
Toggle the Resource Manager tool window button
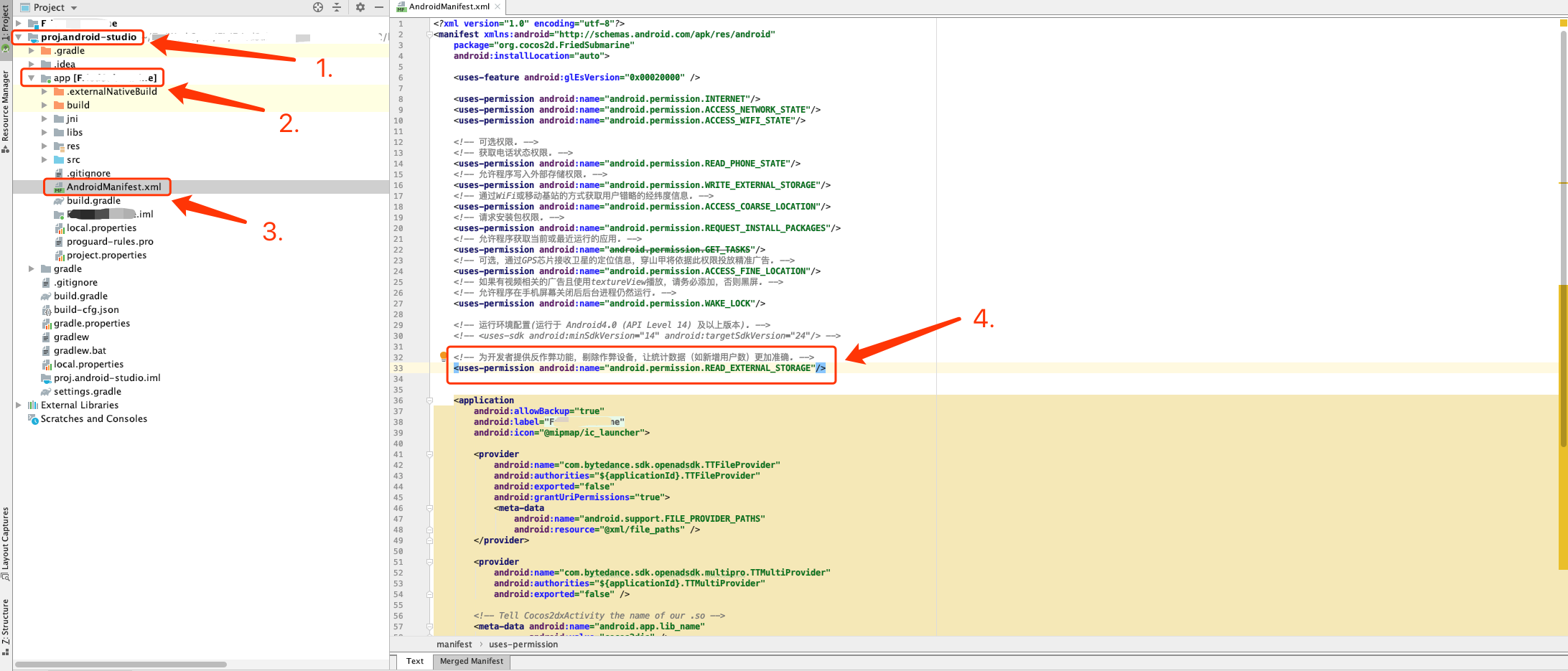coord(6,111)
